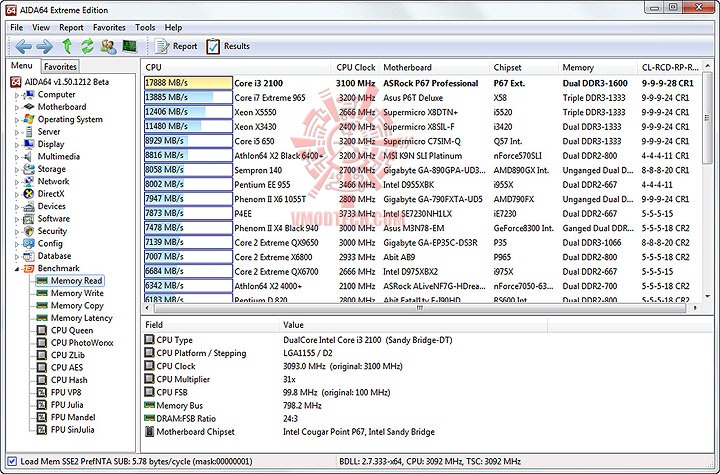Refresh using the green circular arrows icon
Viewport: 720px width, 474px height.
point(87,46)
